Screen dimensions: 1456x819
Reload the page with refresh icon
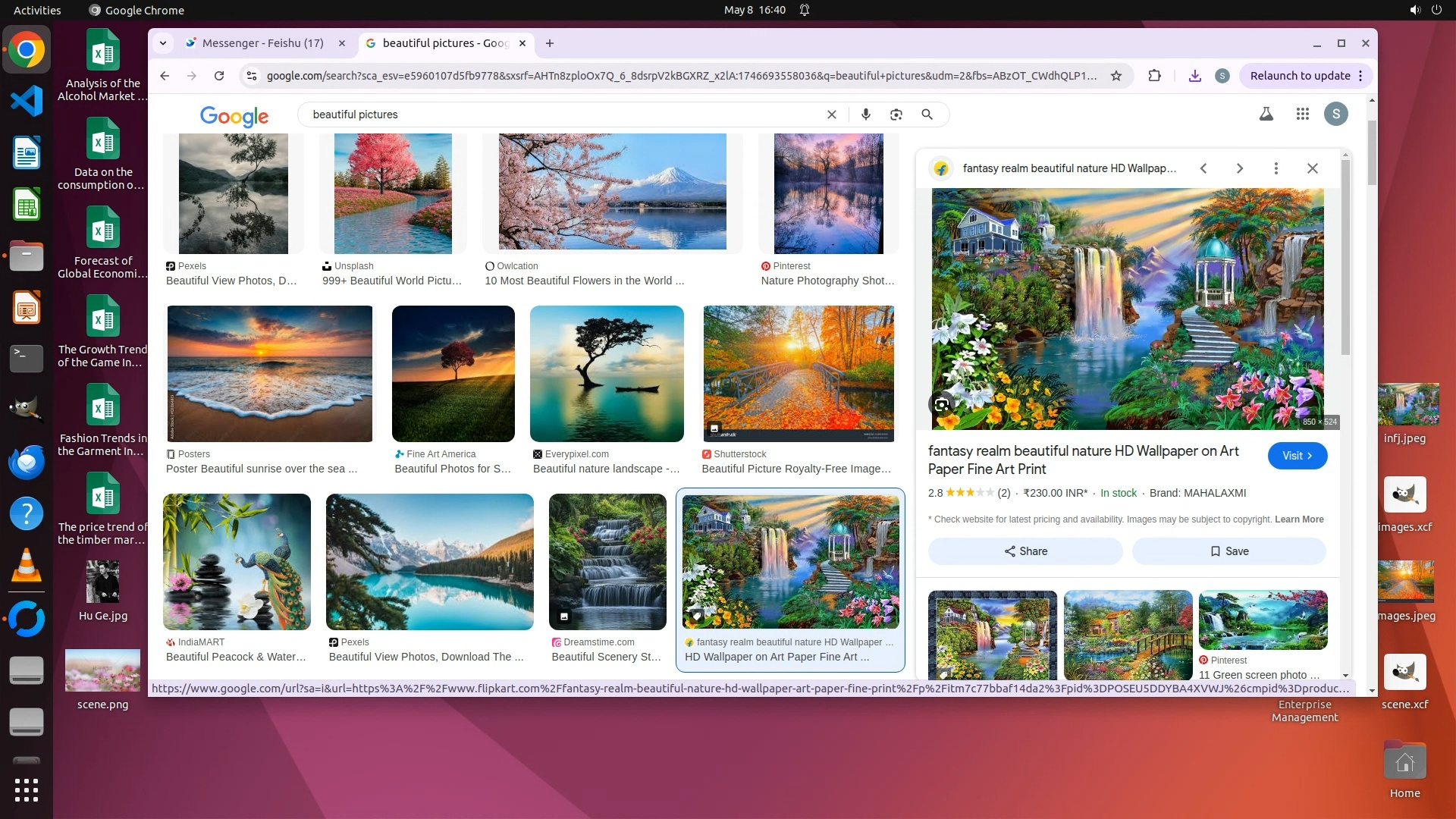click(x=219, y=76)
